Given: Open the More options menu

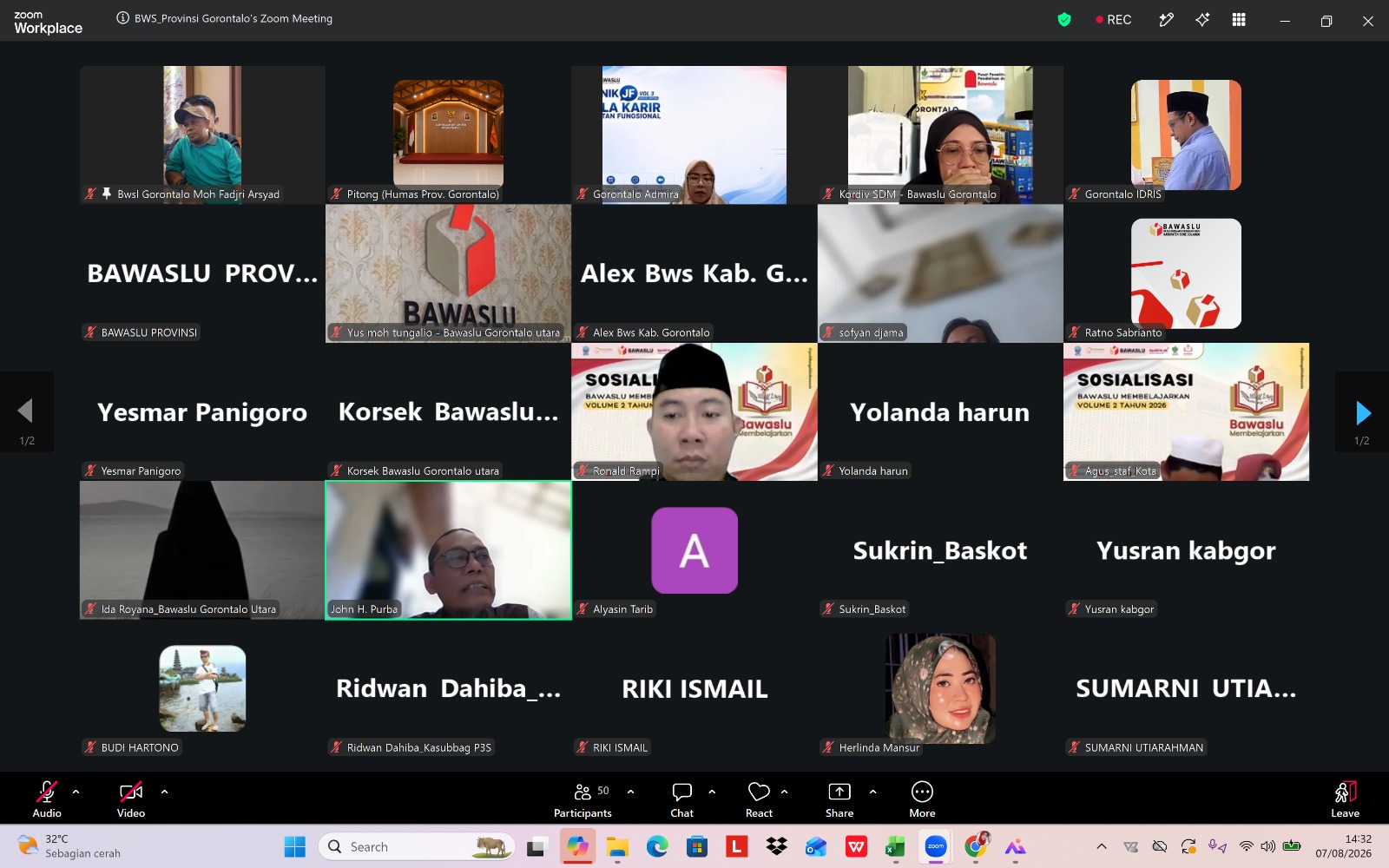Looking at the screenshot, I should (922, 798).
